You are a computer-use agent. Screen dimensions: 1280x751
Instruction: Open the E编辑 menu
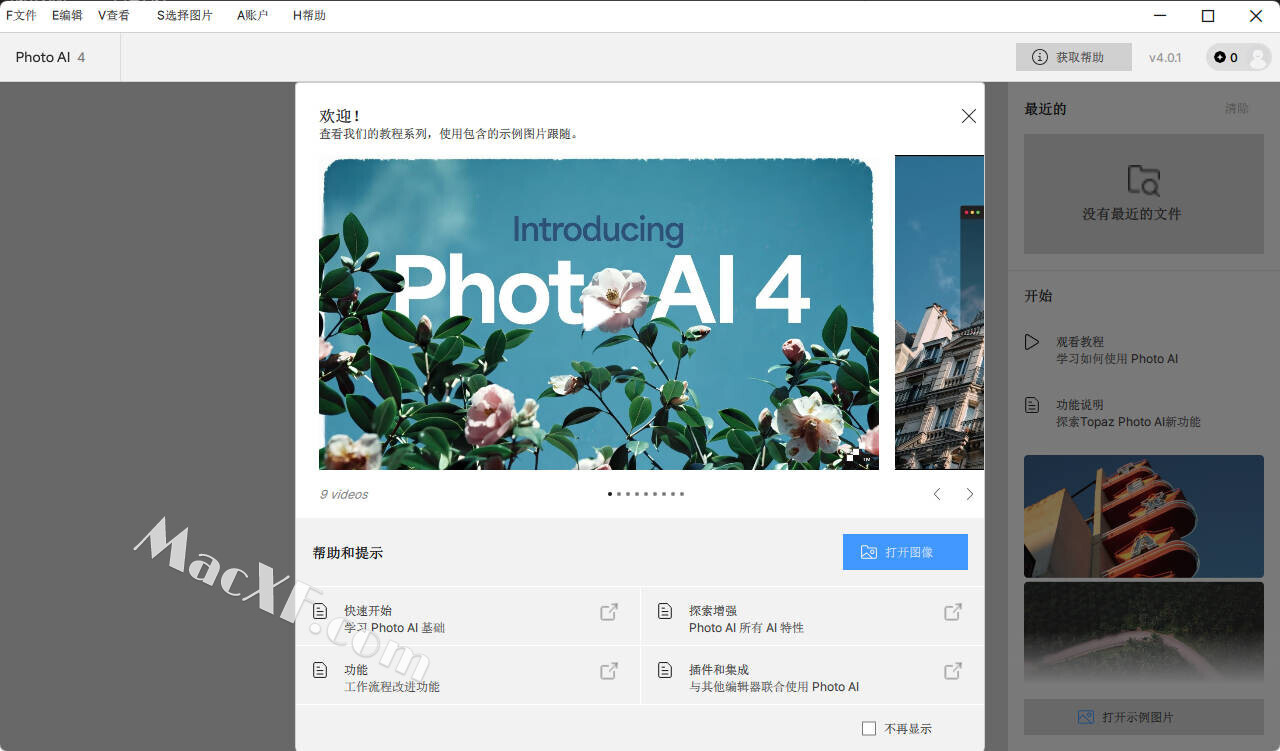[67, 15]
